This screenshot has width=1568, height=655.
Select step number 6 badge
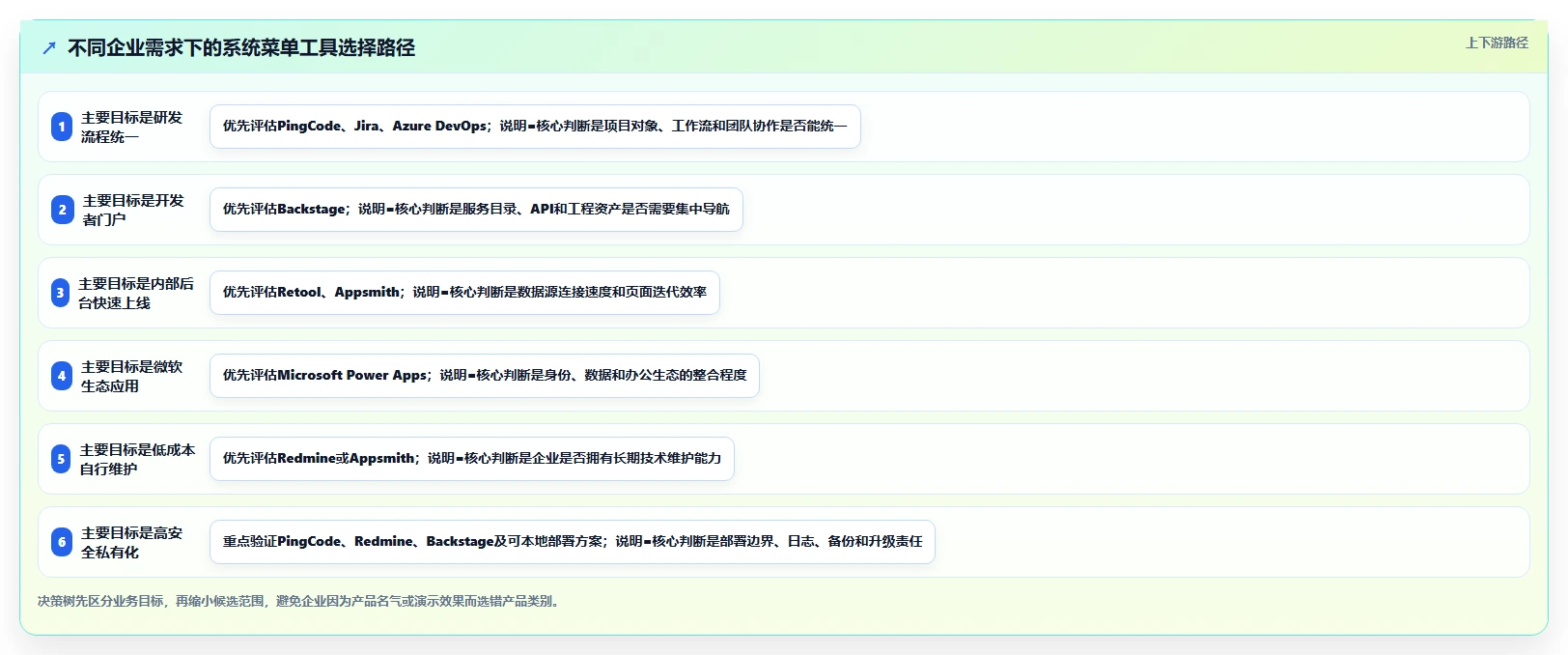click(62, 542)
